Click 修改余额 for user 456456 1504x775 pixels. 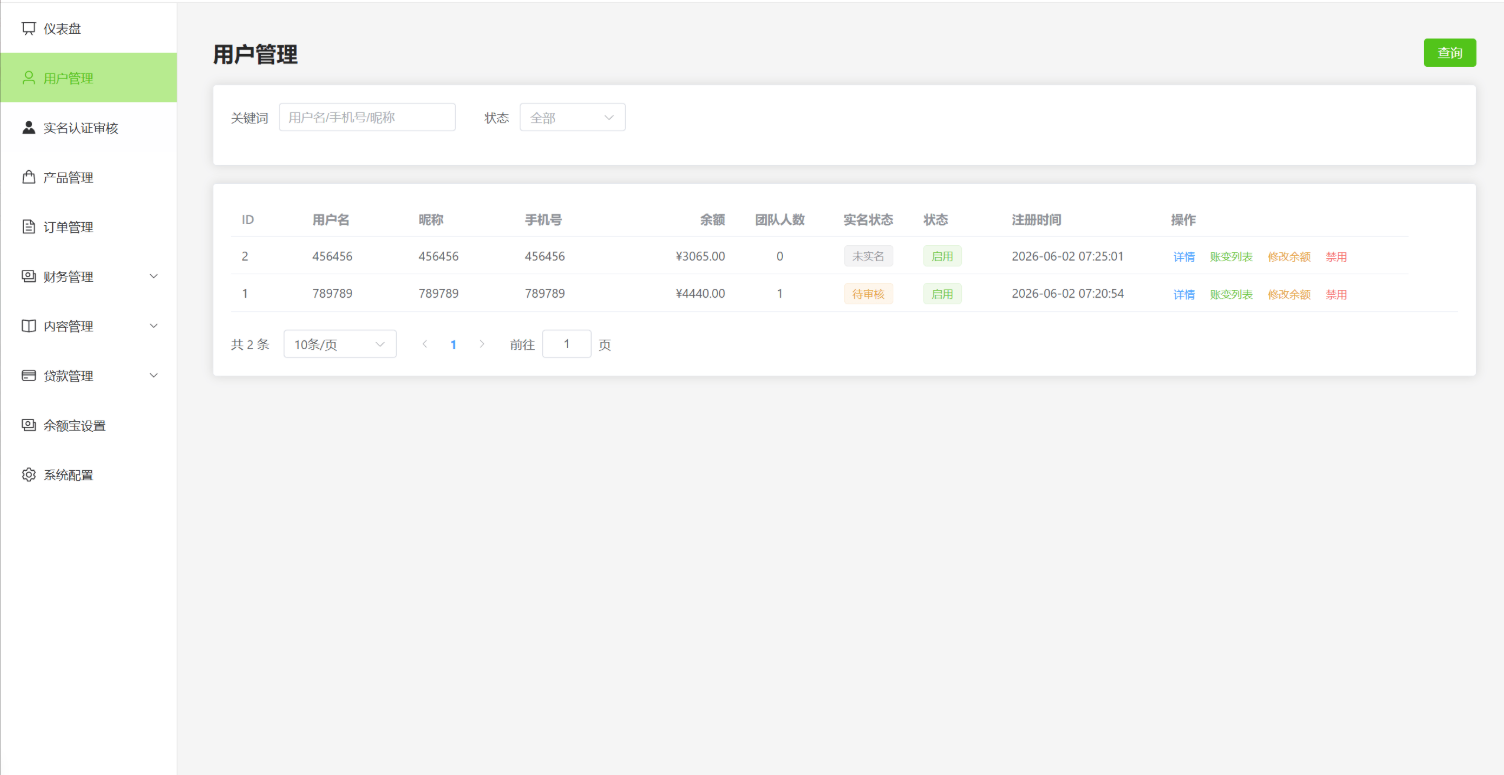(1289, 257)
